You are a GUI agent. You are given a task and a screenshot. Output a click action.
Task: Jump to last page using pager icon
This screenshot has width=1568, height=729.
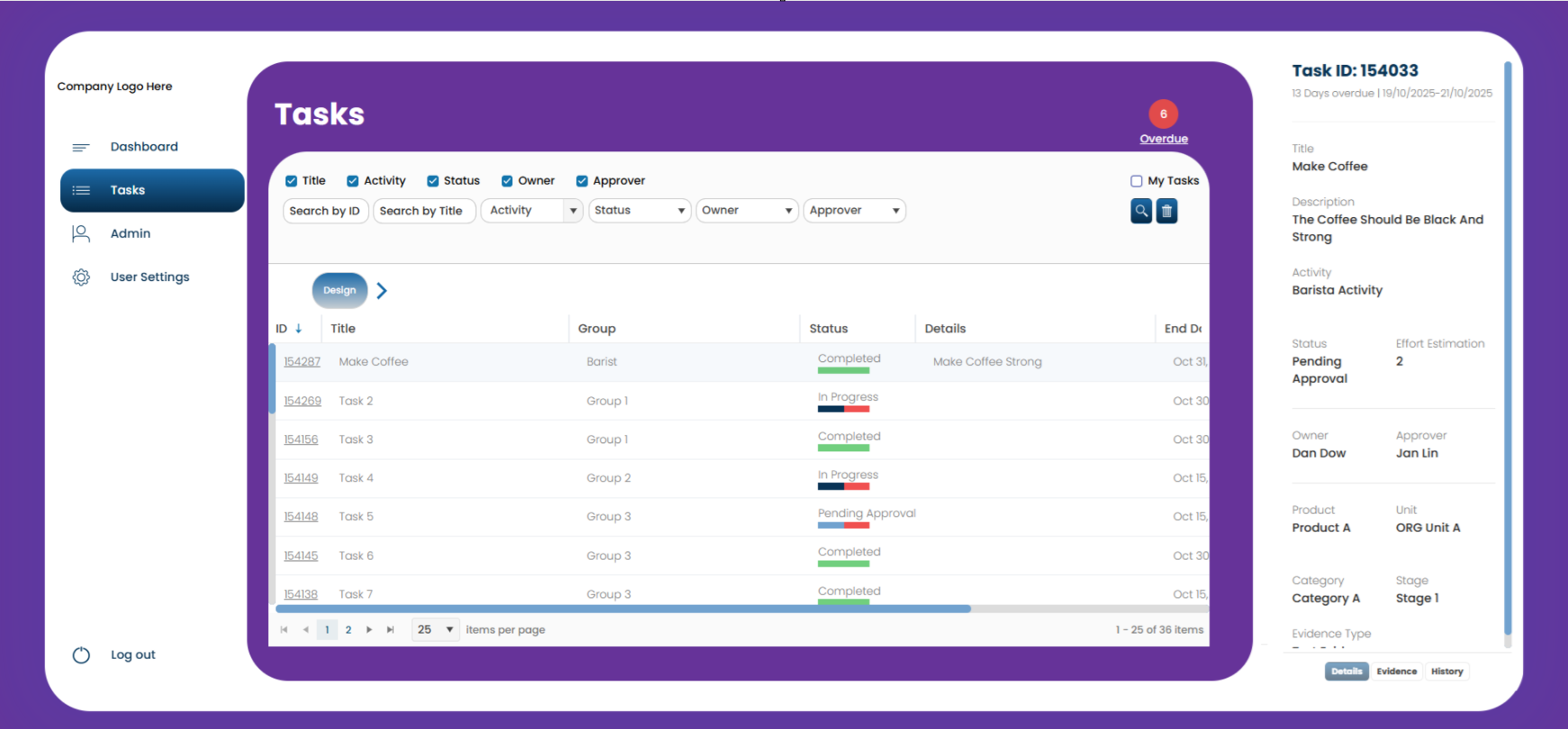[390, 630]
